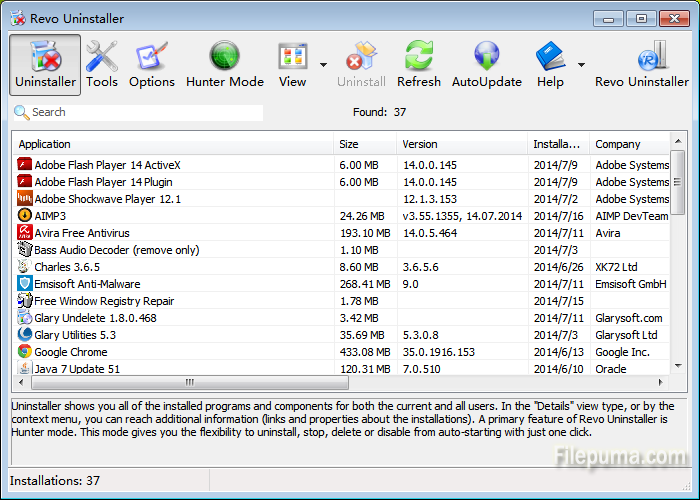Open the Options dialog
Viewport: 700px width, 500px height.
coord(152,64)
